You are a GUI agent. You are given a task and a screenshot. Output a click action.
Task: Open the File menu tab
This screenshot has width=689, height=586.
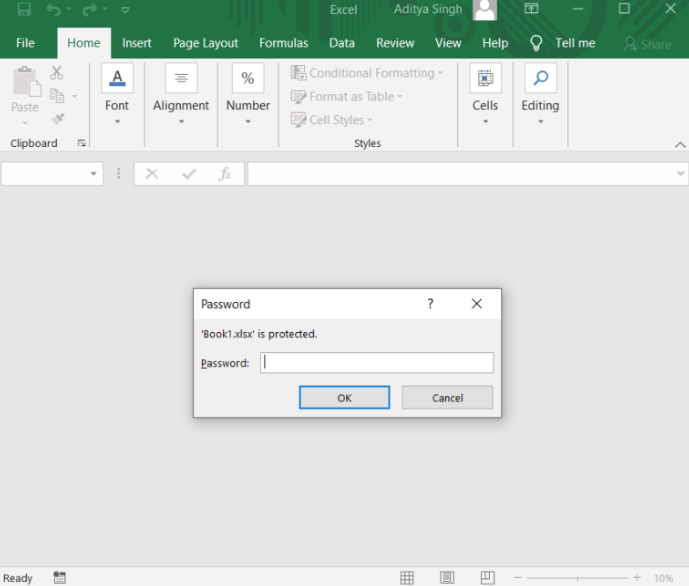(x=25, y=43)
